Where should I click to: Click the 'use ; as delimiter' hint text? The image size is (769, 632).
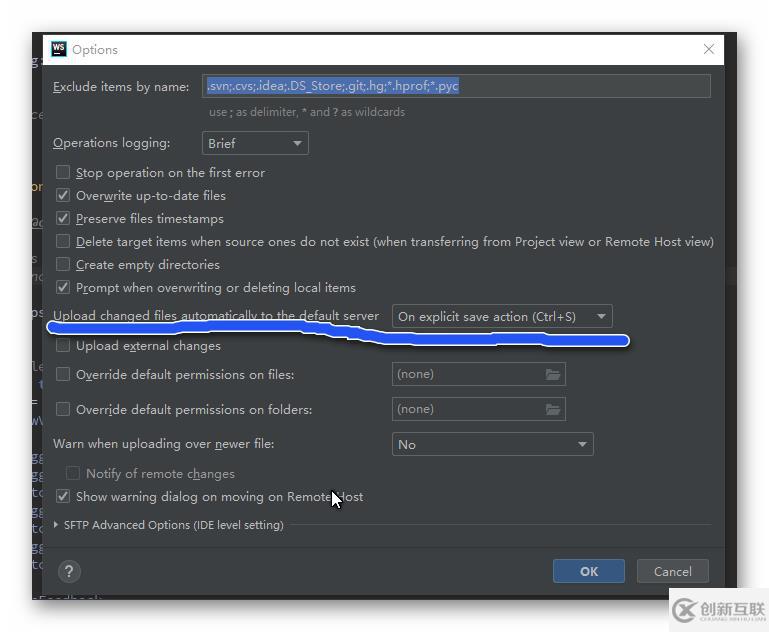coord(307,112)
